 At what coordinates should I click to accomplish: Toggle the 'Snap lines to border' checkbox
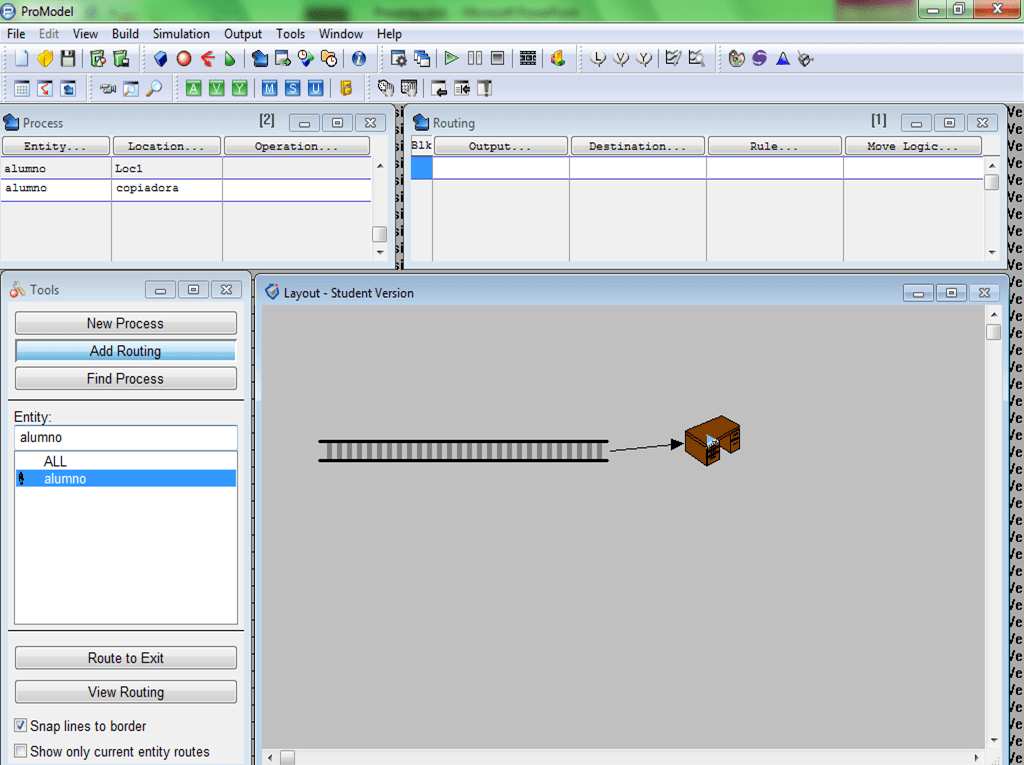coord(21,726)
